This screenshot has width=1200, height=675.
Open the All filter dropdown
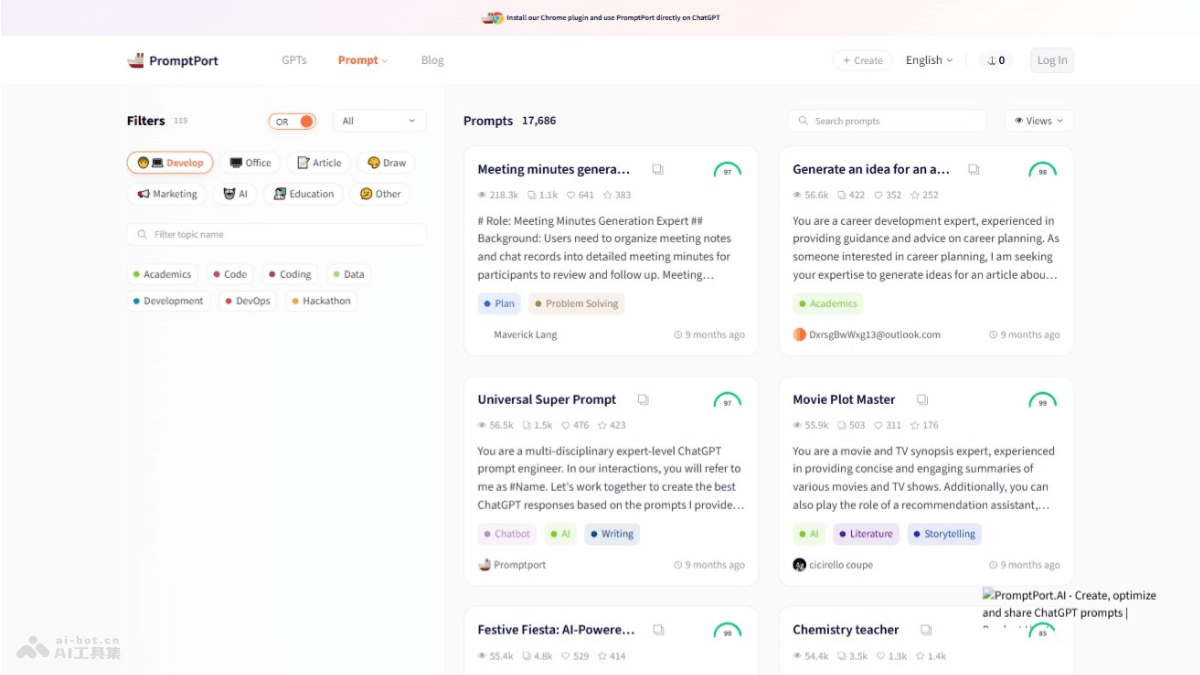click(x=378, y=120)
